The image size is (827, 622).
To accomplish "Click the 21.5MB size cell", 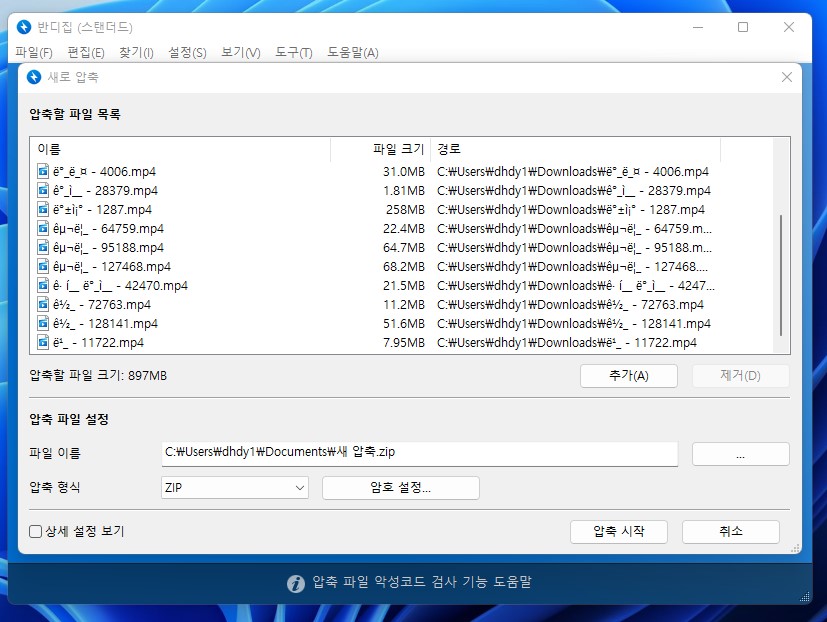I will [x=403, y=285].
